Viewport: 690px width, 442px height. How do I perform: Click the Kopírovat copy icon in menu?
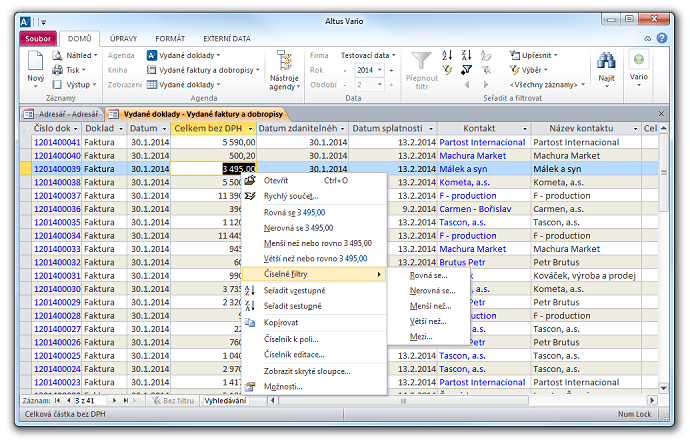click(x=250, y=323)
